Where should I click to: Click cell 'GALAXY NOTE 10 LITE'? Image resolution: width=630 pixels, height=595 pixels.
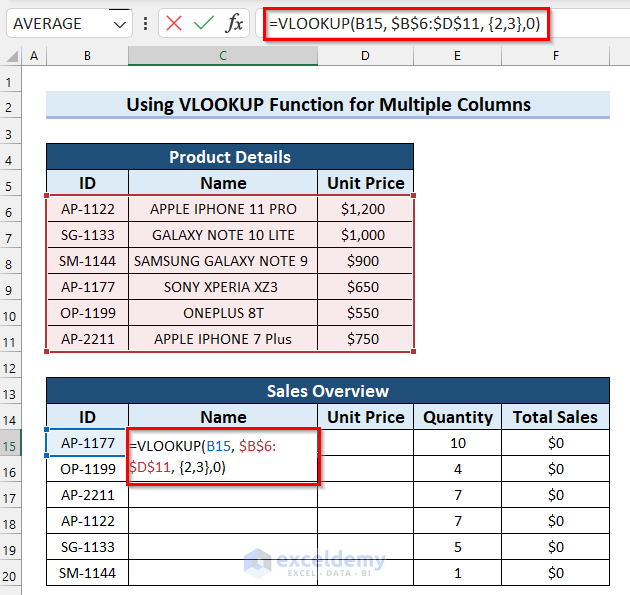(223, 235)
